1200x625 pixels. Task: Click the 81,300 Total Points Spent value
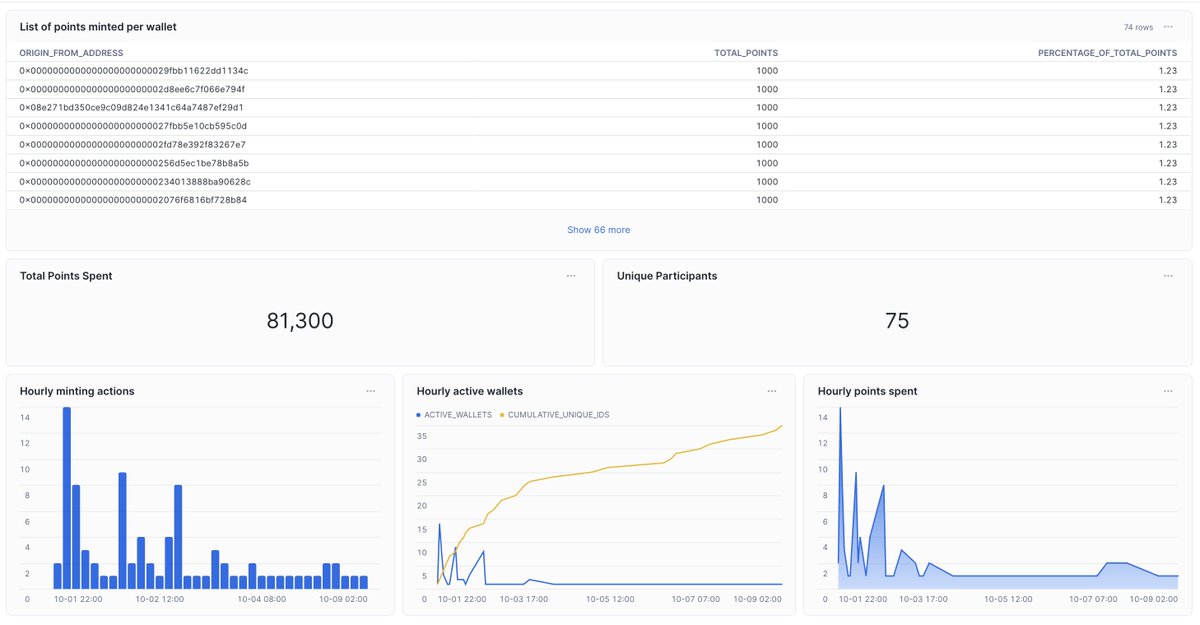point(300,321)
